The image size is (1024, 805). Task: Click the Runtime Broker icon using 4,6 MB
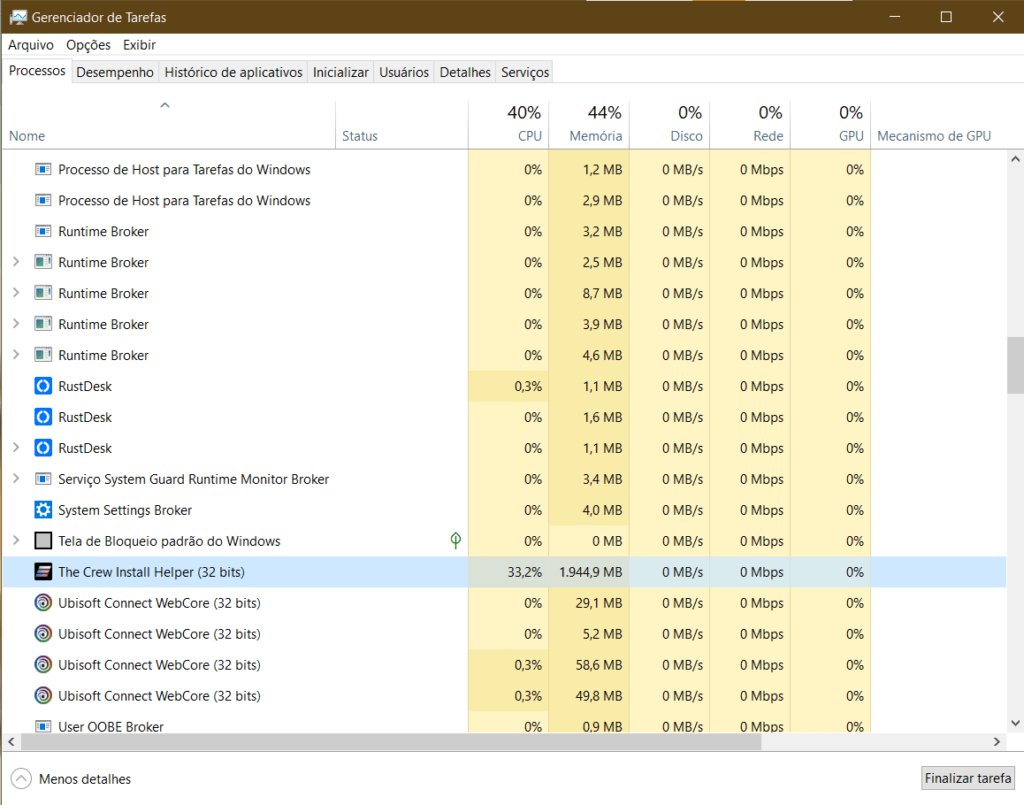tap(43, 355)
